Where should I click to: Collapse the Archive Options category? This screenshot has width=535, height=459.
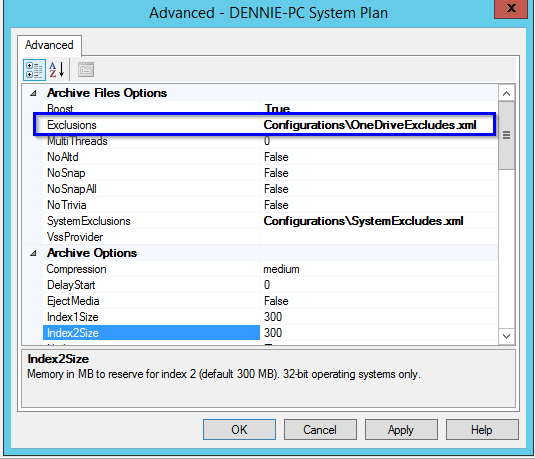pos(33,253)
